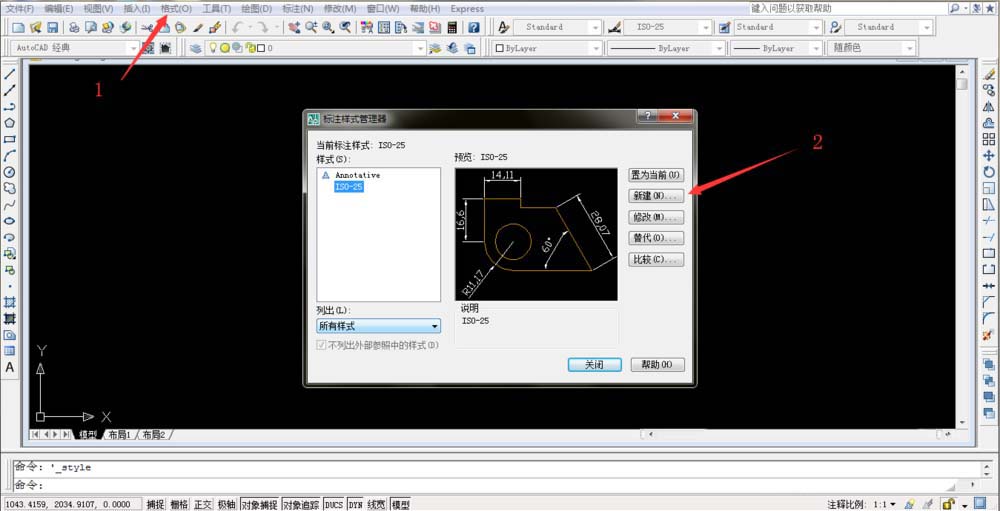
Task: Toggle DUCS in status bar
Action: coord(334,505)
